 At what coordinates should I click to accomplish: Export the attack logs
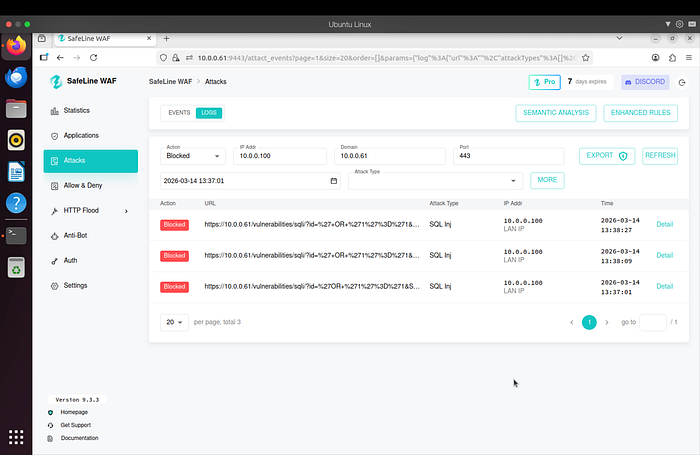(x=607, y=156)
